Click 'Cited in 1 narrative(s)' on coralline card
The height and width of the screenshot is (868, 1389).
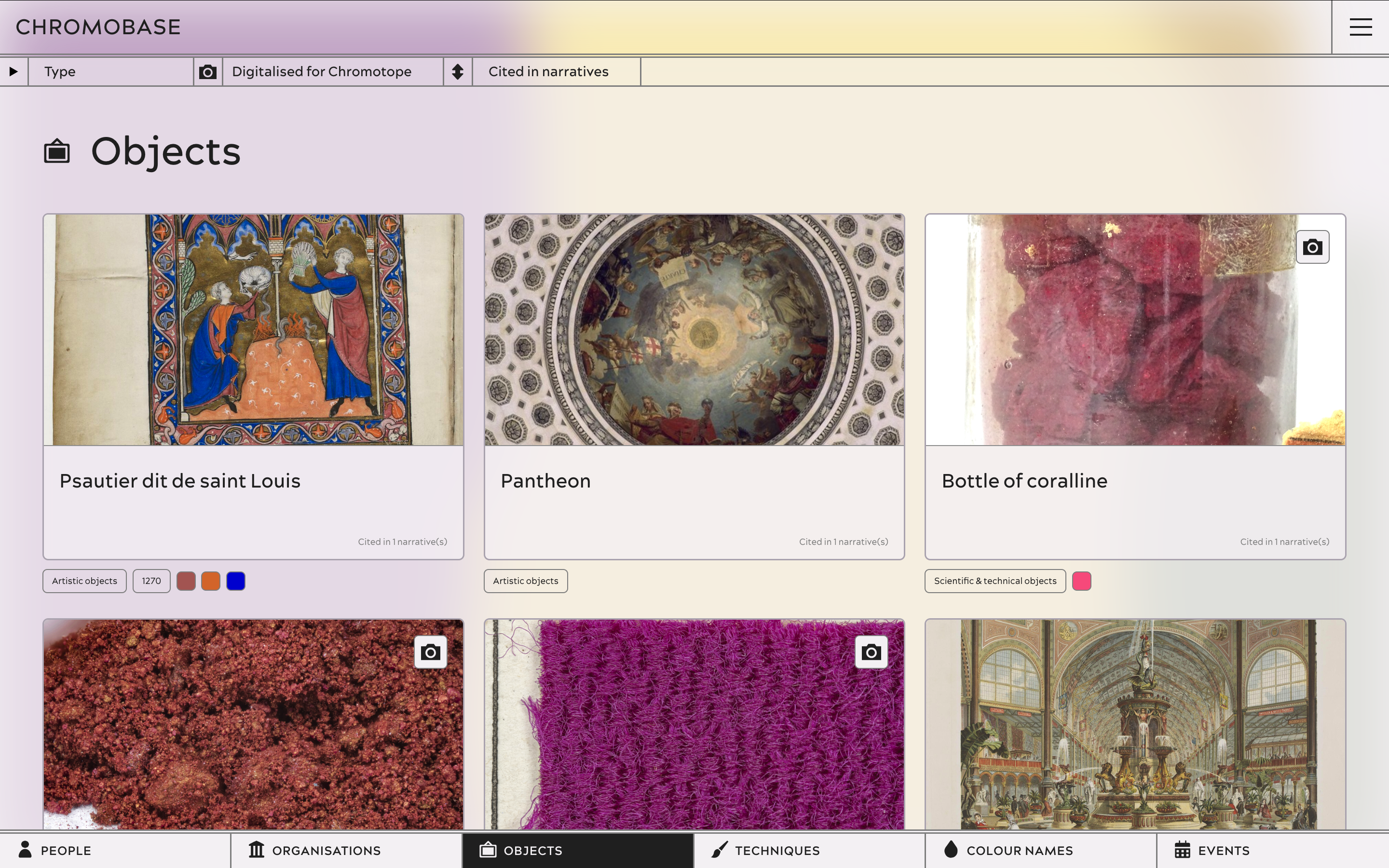(x=1284, y=542)
